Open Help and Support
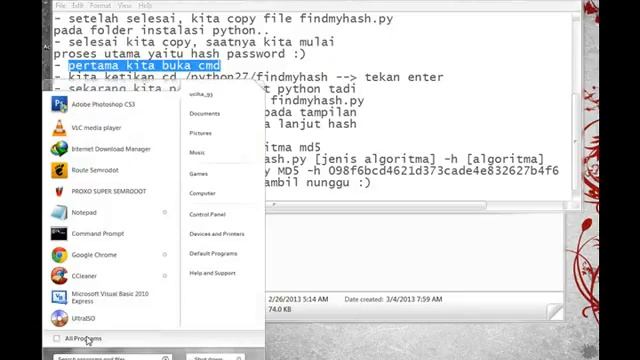The image size is (640, 360). (212, 273)
